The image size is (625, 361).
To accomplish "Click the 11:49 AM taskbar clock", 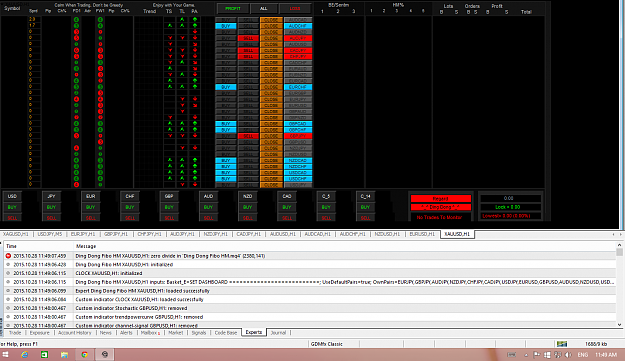I will tap(606, 355).
